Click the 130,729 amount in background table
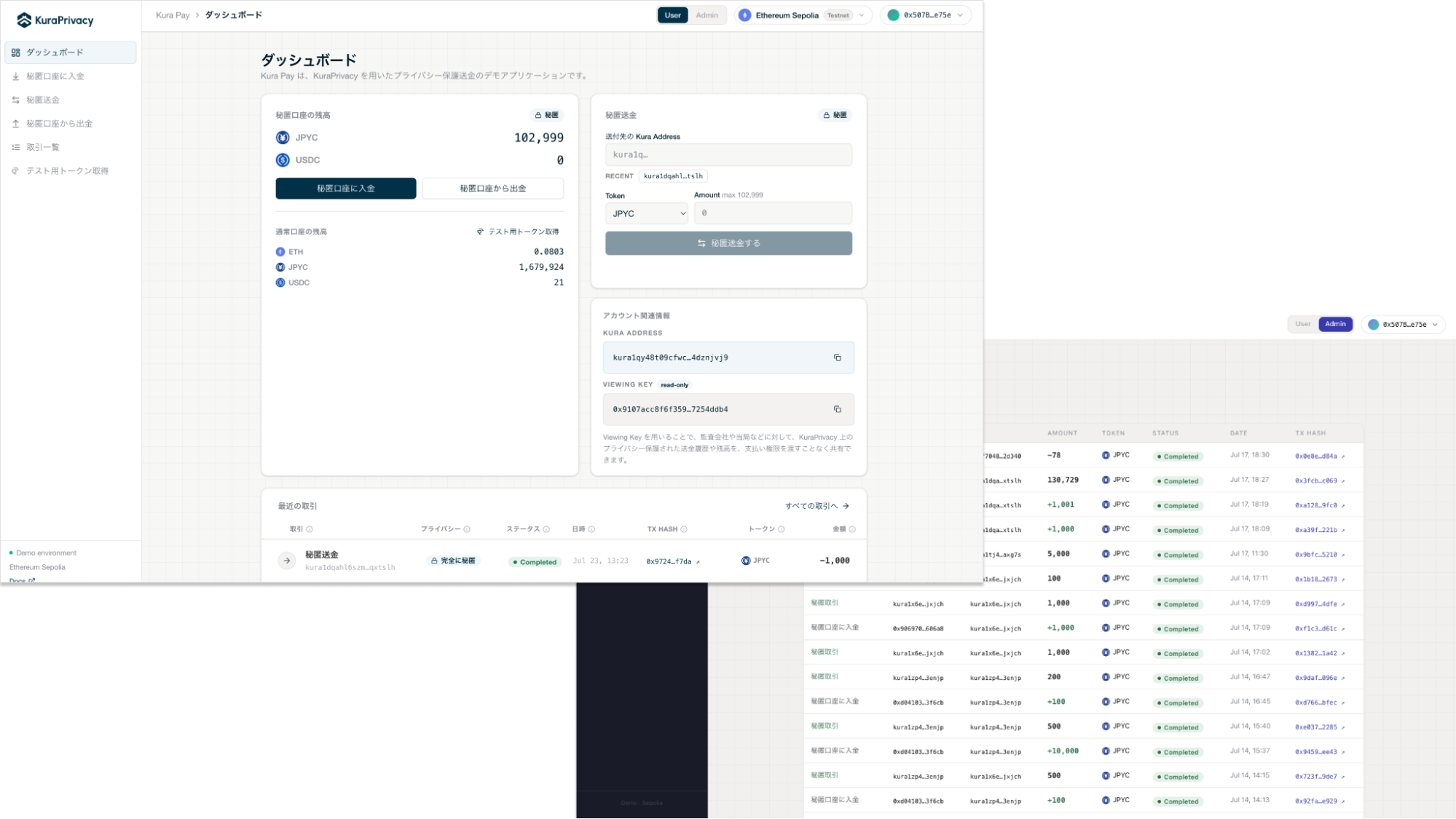 click(1063, 480)
